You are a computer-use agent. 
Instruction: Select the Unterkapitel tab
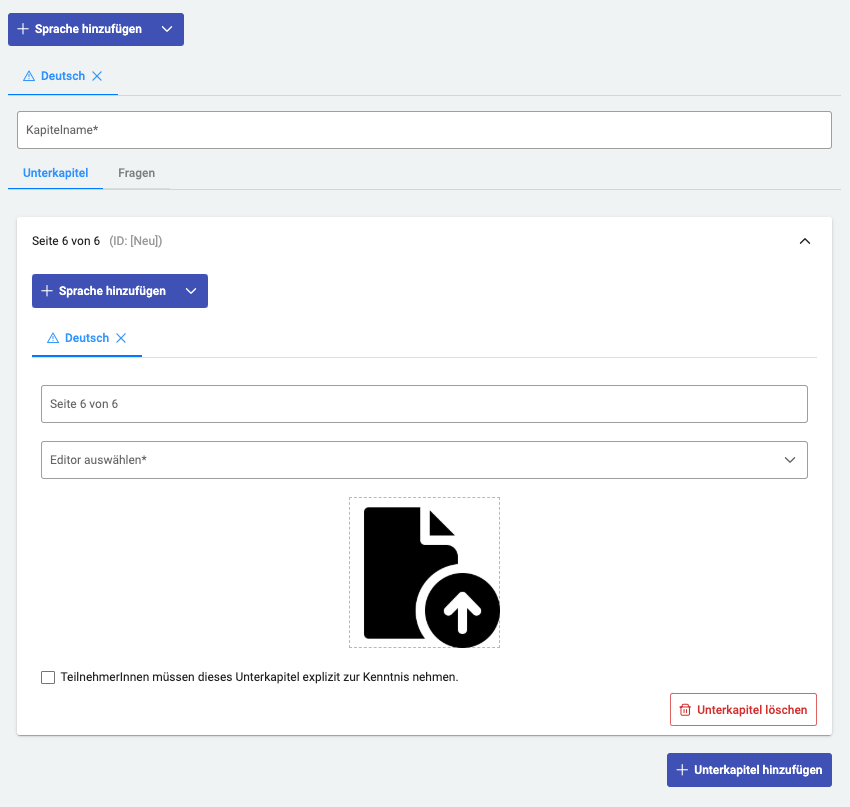tap(56, 173)
